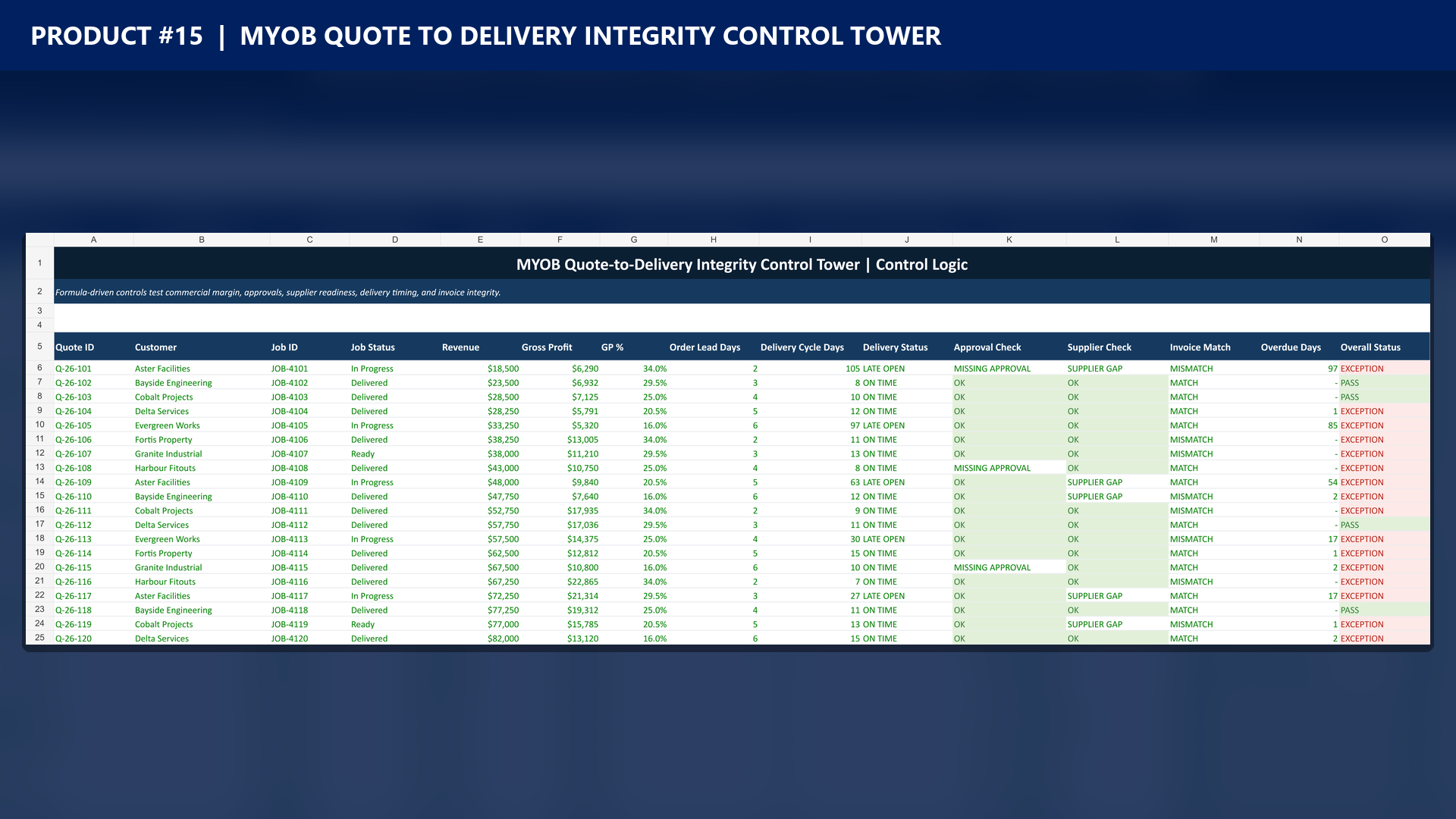Select the Evergreen Works cell in row 10
This screenshot has width=1456, height=819.
point(201,425)
